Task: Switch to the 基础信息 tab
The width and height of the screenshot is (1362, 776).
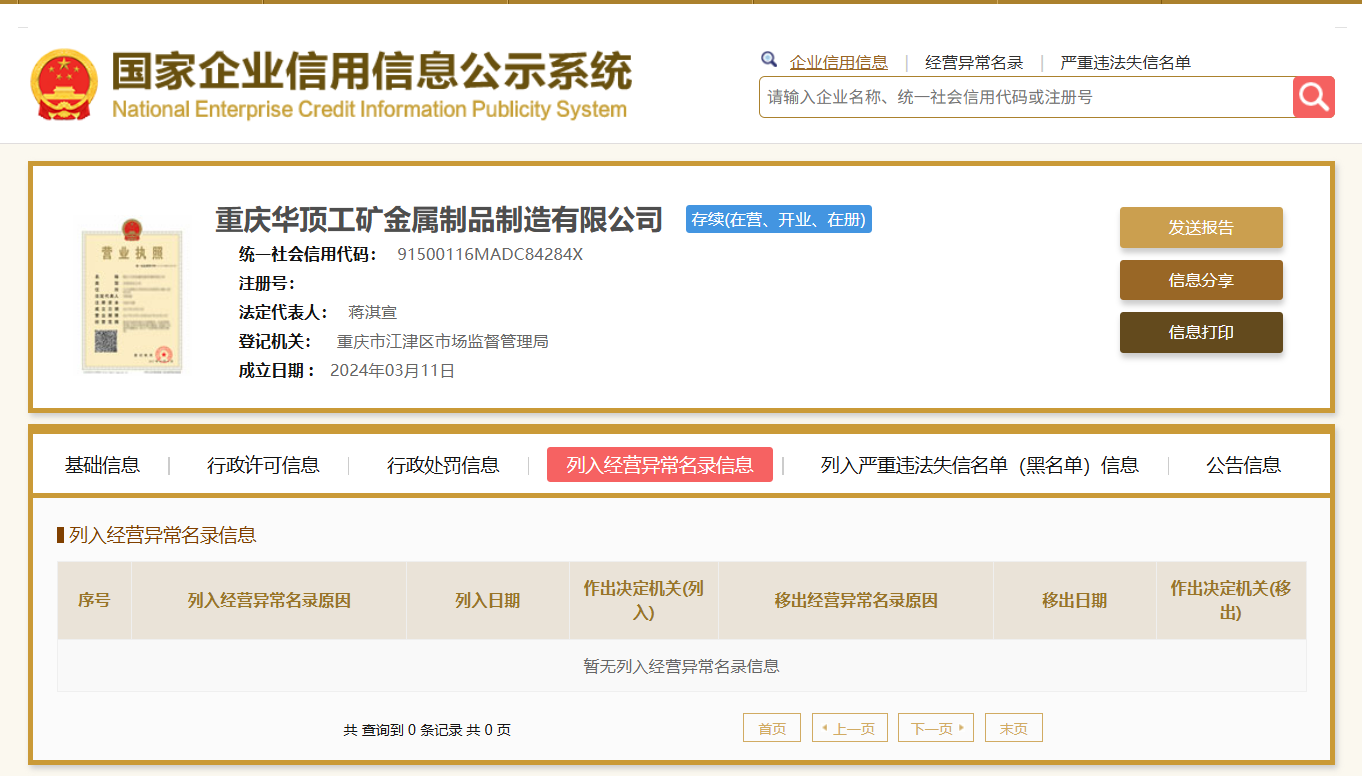Action: point(102,465)
